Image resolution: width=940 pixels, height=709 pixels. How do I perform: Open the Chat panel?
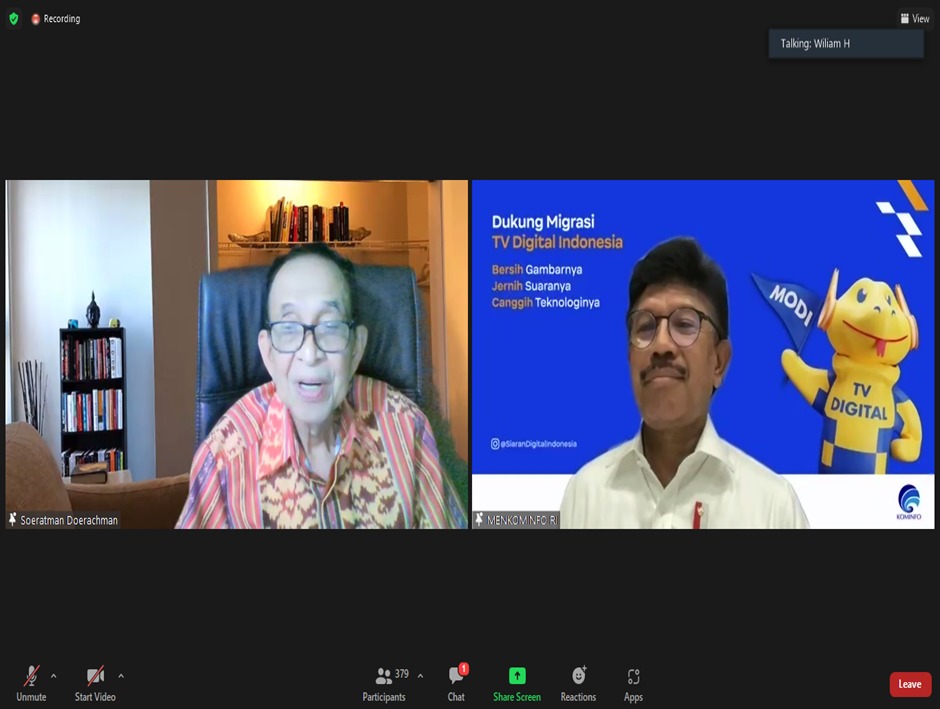click(x=456, y=683)
